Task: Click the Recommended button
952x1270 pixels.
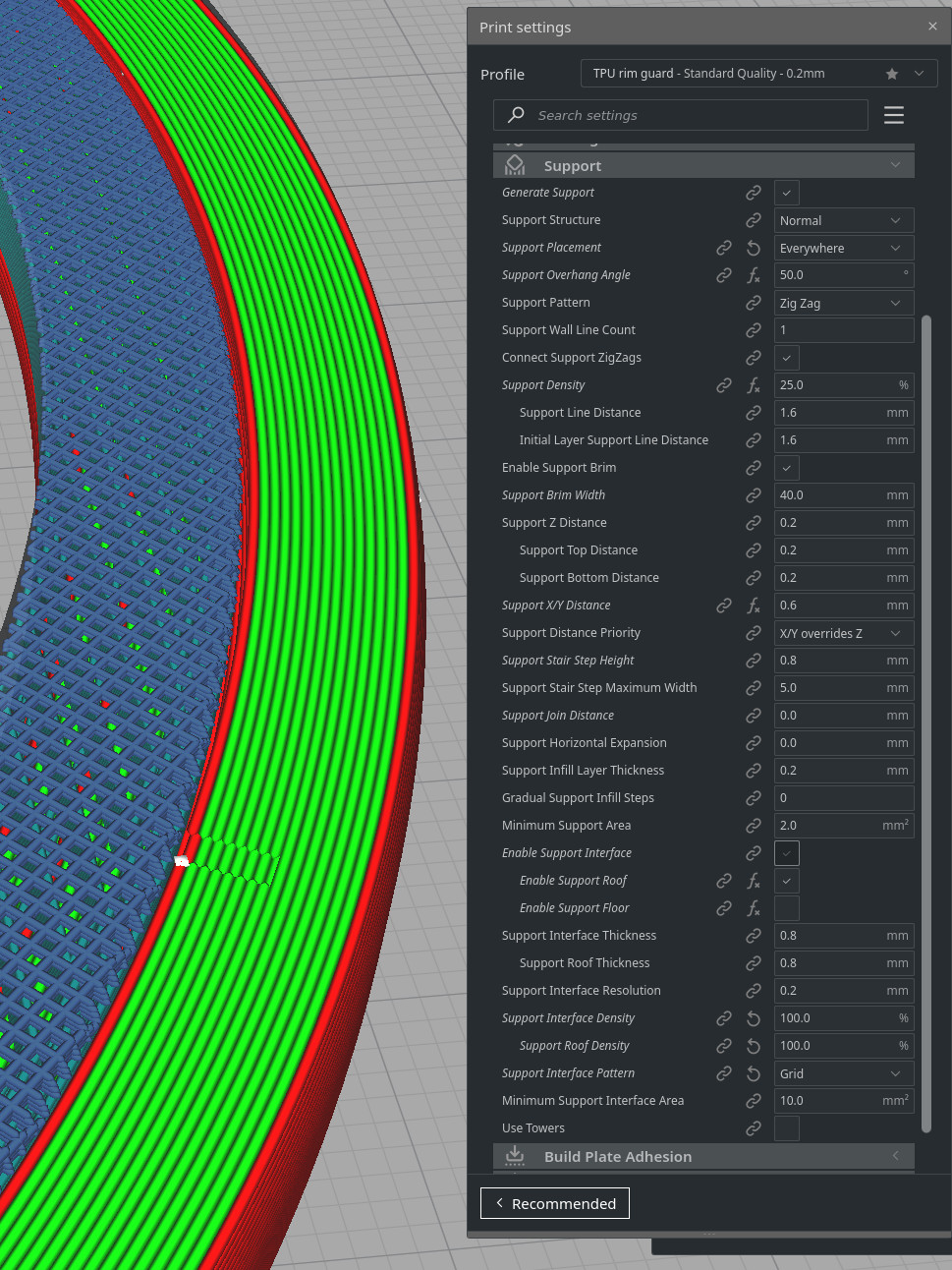Action: 555,1203
